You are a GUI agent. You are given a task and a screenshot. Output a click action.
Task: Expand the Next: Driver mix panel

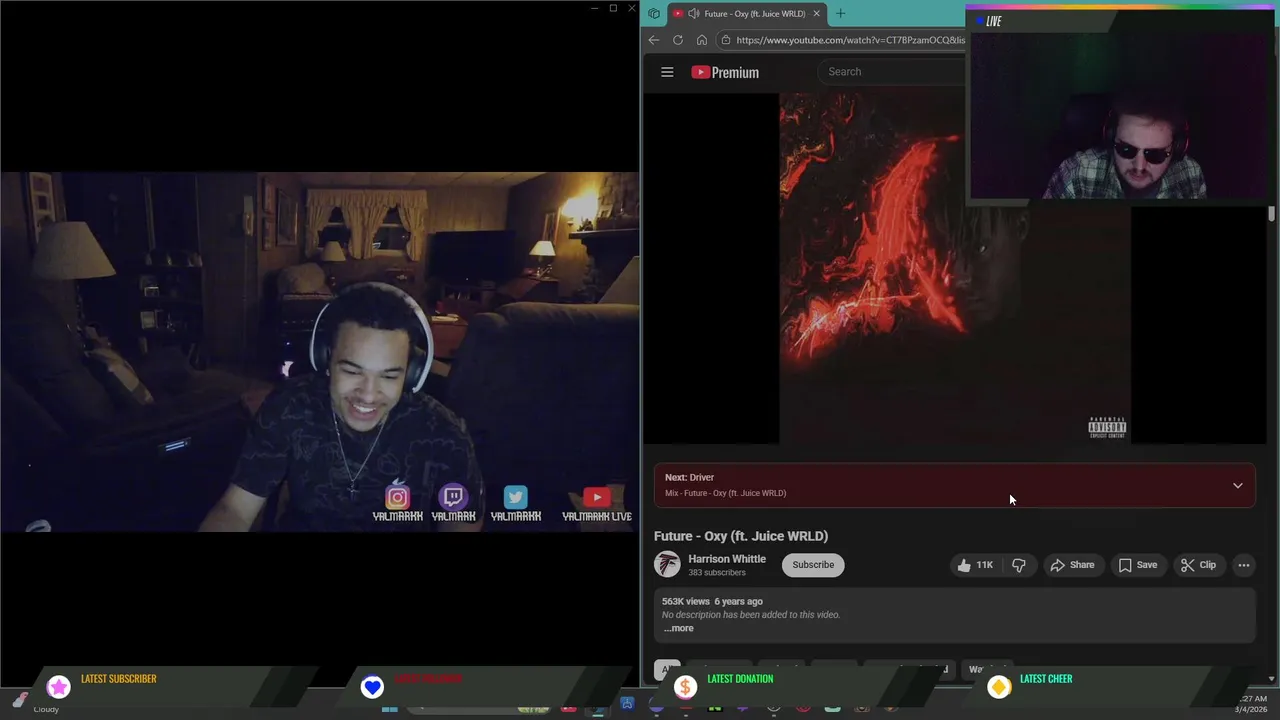pos(1237,486)
